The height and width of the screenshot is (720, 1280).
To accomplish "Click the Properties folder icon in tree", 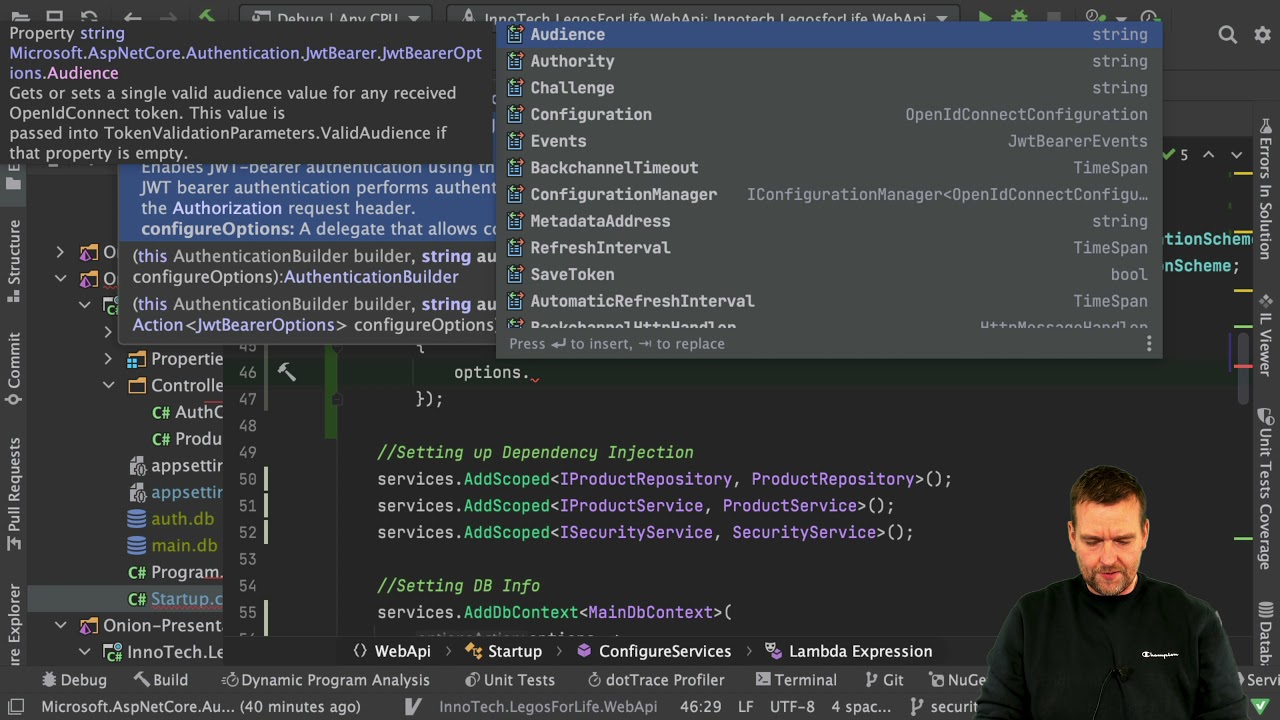I will (x=137, y=359).
